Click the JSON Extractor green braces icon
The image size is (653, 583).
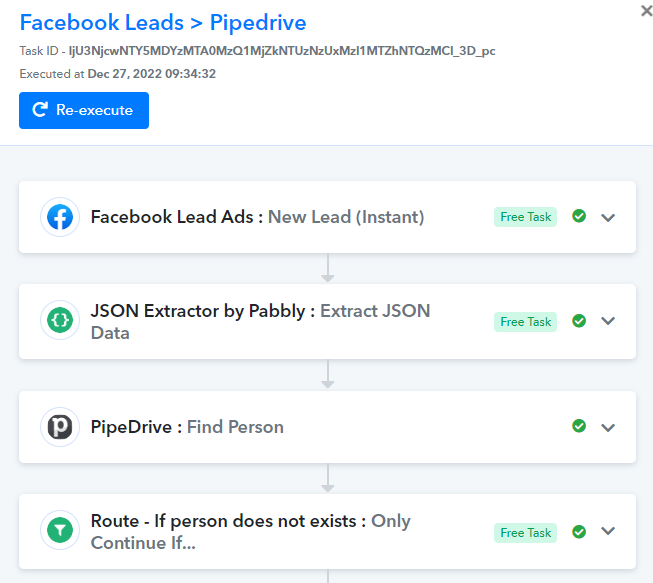point(60,320)
